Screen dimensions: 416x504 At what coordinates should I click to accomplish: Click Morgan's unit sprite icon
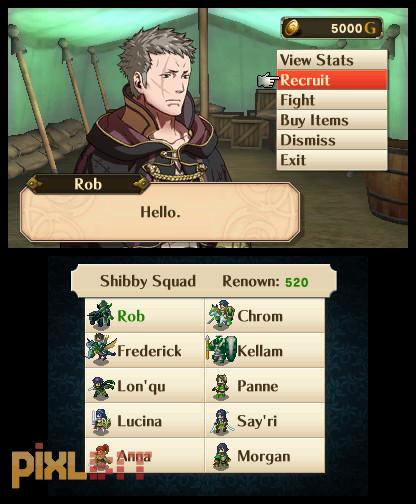pyautogui.click(x=222, y=456)
